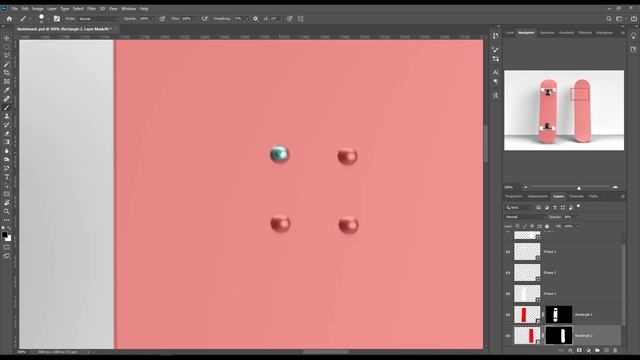Select the Zoom tool
The height and width of the screenshot is (360, 640).
[x=7, y=211]
